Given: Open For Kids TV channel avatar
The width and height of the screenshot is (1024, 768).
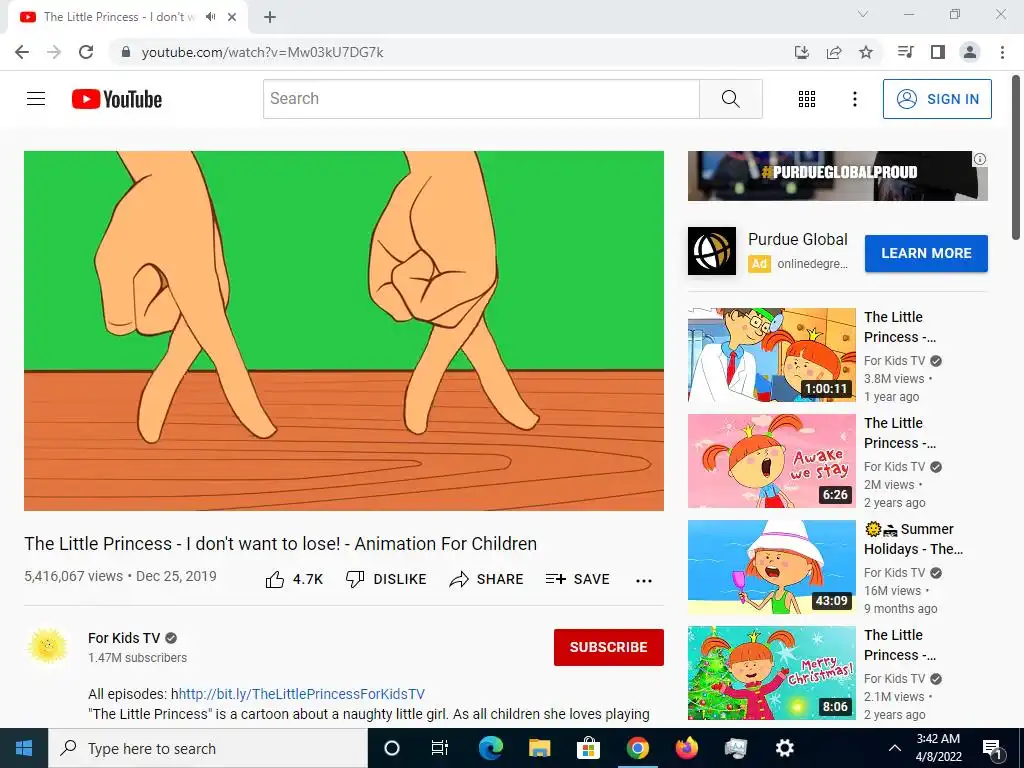Looking at the screenshot, I should pos(48,647).
